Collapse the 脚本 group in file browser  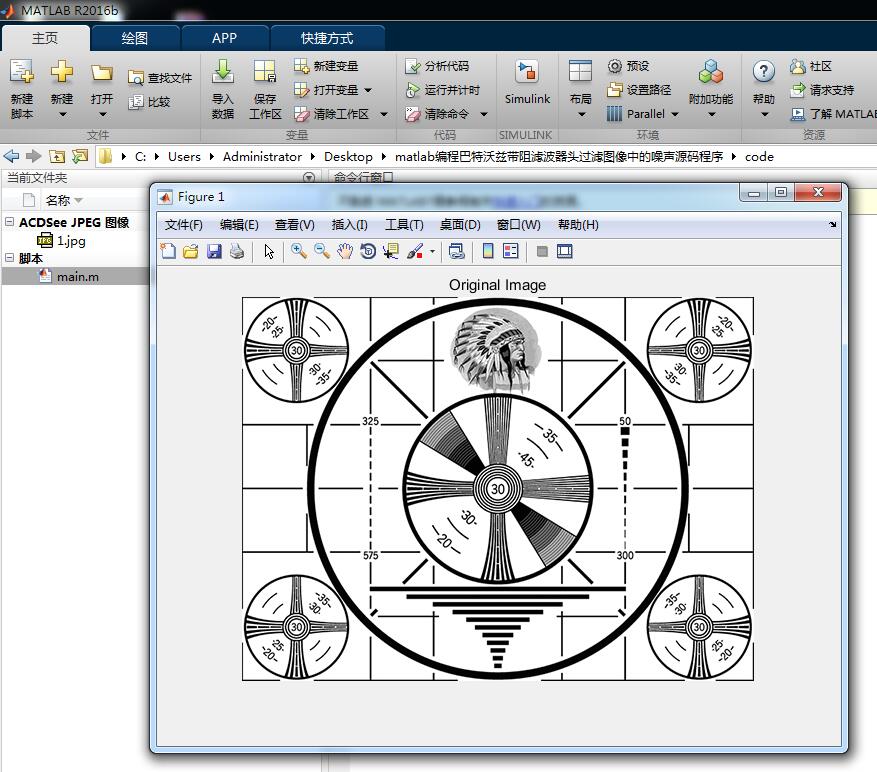point(9,257)
